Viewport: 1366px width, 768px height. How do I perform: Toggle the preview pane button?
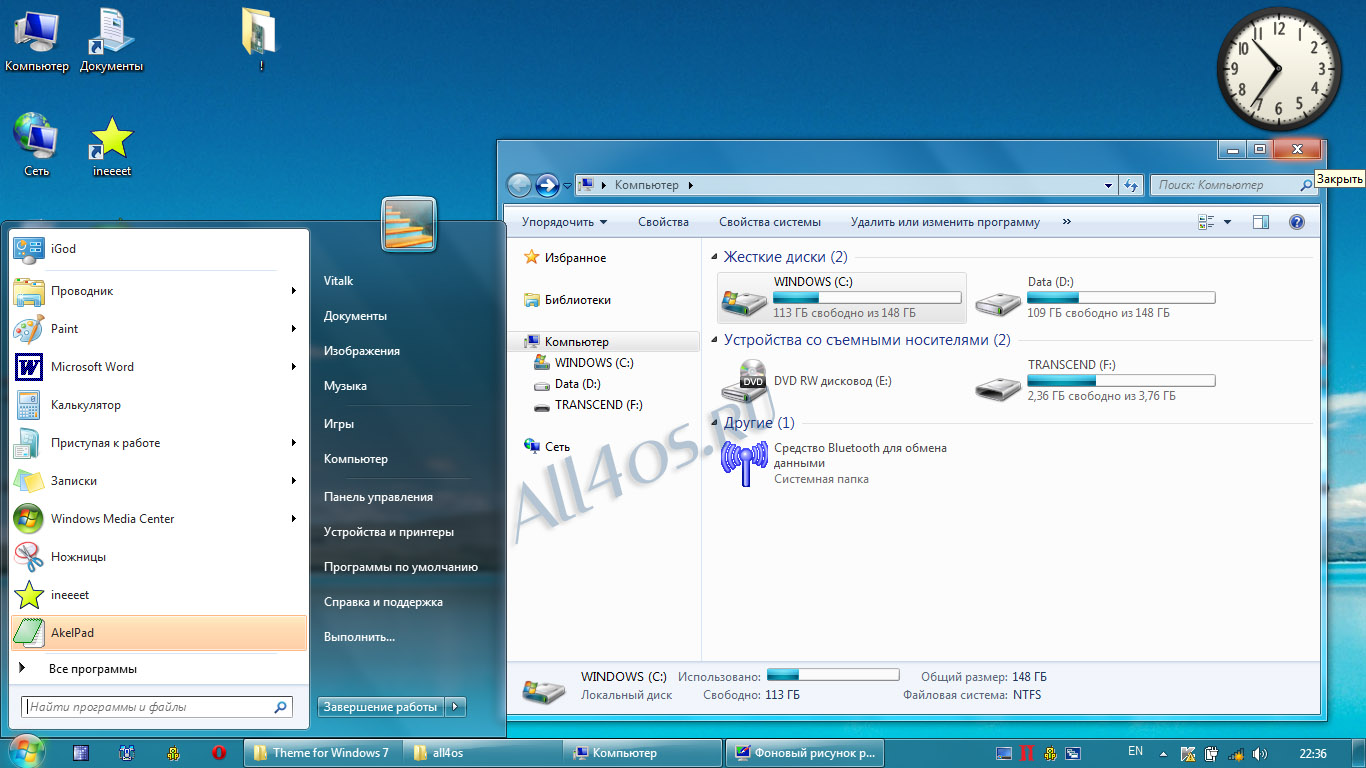tap(1261, 222)
